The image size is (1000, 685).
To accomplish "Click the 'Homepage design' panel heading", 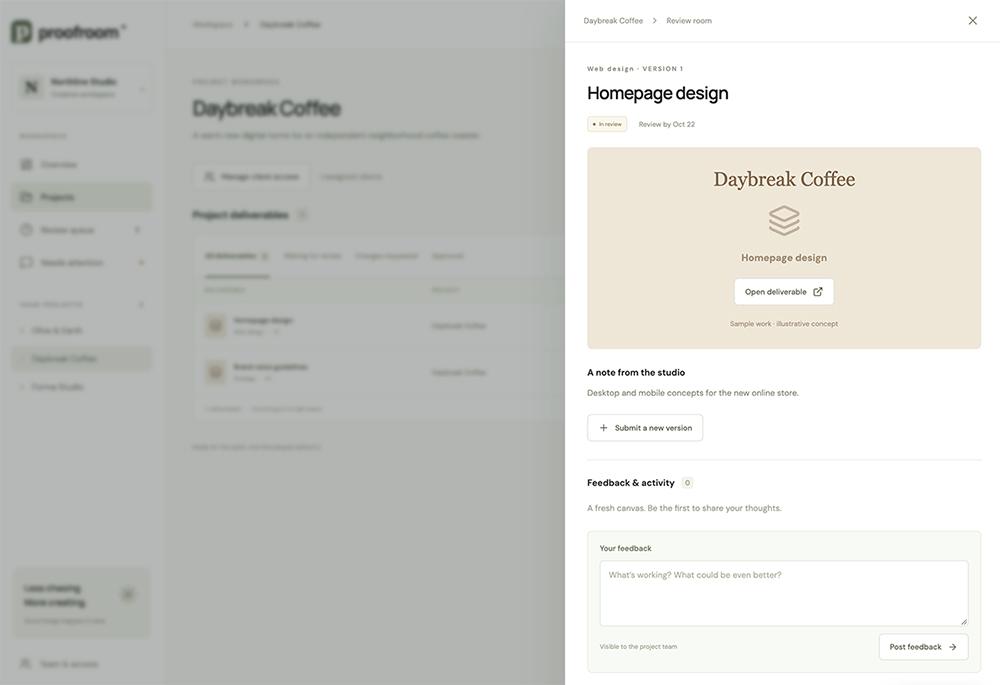I will click(x=658, y=93).
